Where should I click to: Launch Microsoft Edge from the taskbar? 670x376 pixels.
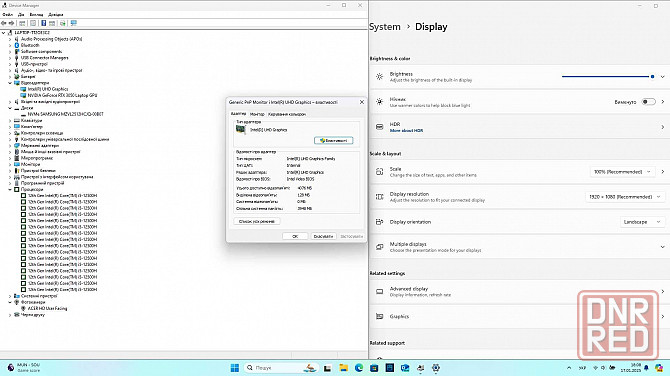359,368
